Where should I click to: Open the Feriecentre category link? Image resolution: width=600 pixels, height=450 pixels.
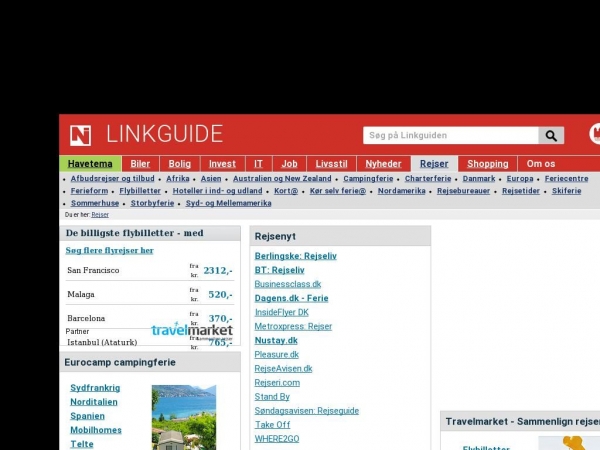point(566,178)
